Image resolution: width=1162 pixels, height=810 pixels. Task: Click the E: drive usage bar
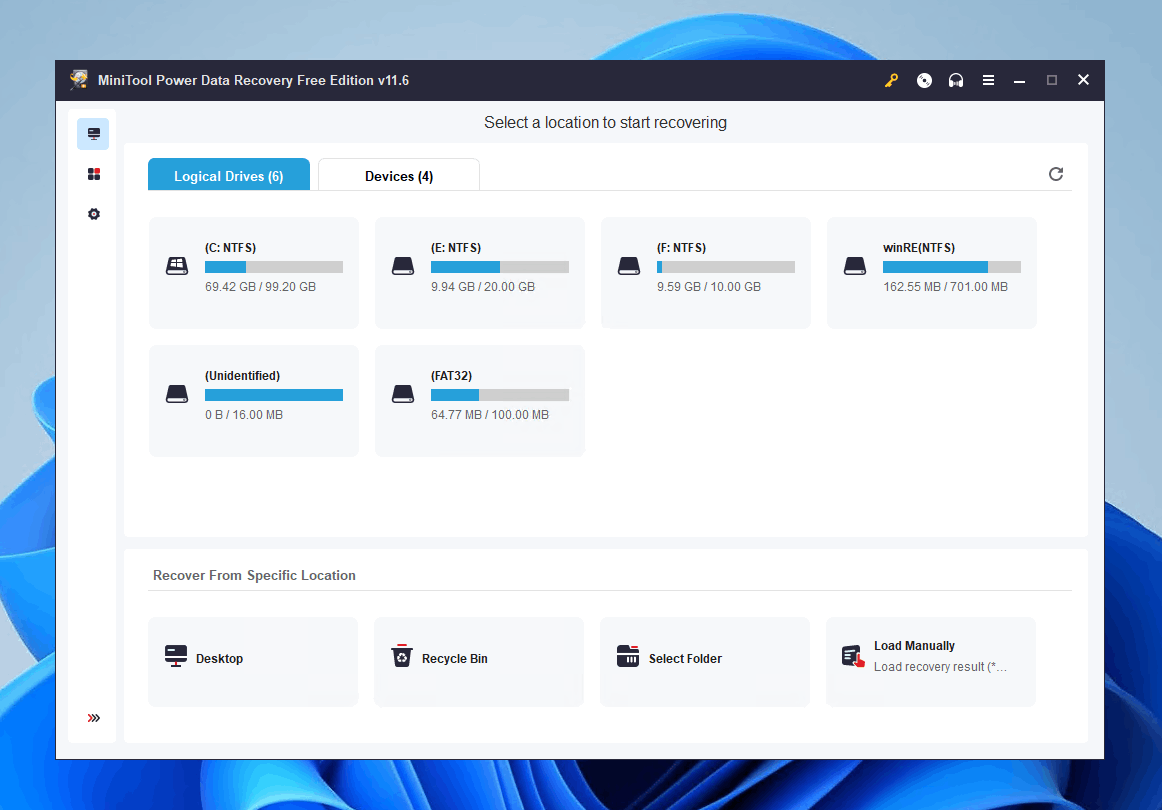tap(500, 267)
